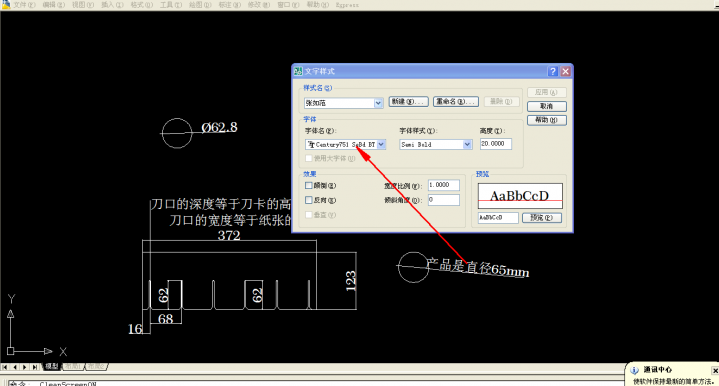Go to previous layout tab arrow
The width and height of the screenshot is (719, 386).
(x=15, y=367)
